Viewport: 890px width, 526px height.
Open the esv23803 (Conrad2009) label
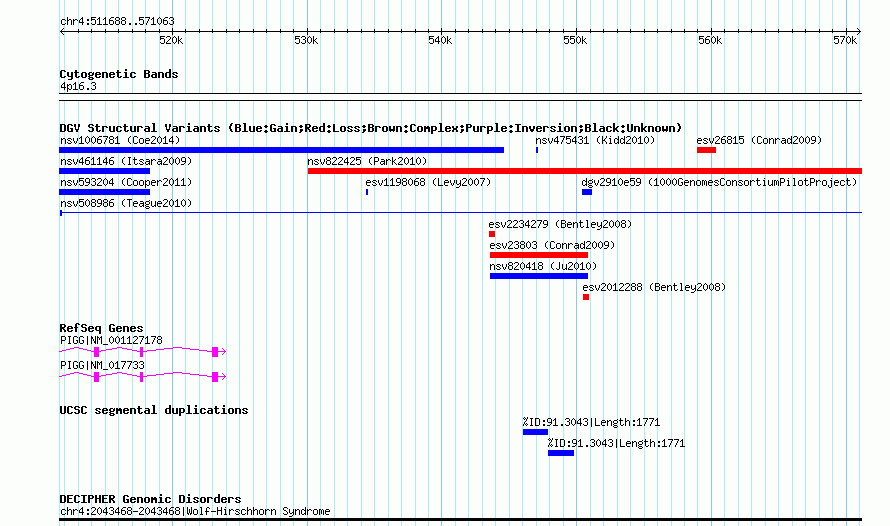click(x=552, y=245)
